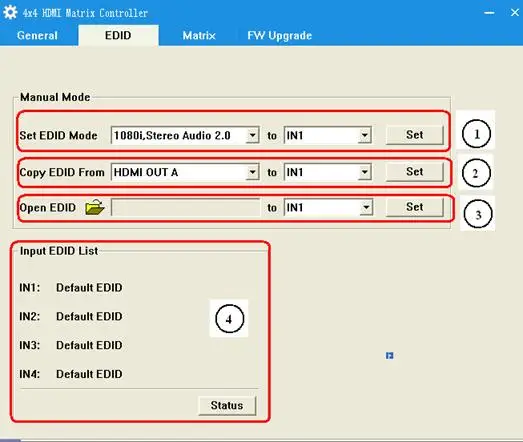Open the folder icon beside Open EDID

coord(95,207)
